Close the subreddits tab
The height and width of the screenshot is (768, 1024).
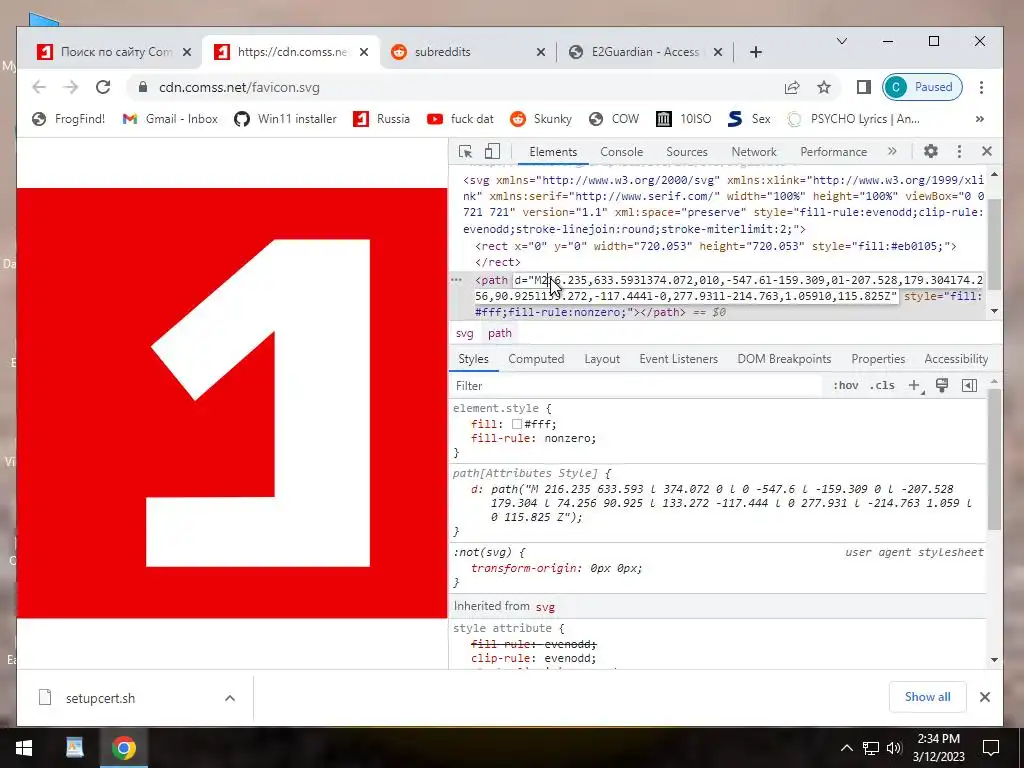pos(541,52)
